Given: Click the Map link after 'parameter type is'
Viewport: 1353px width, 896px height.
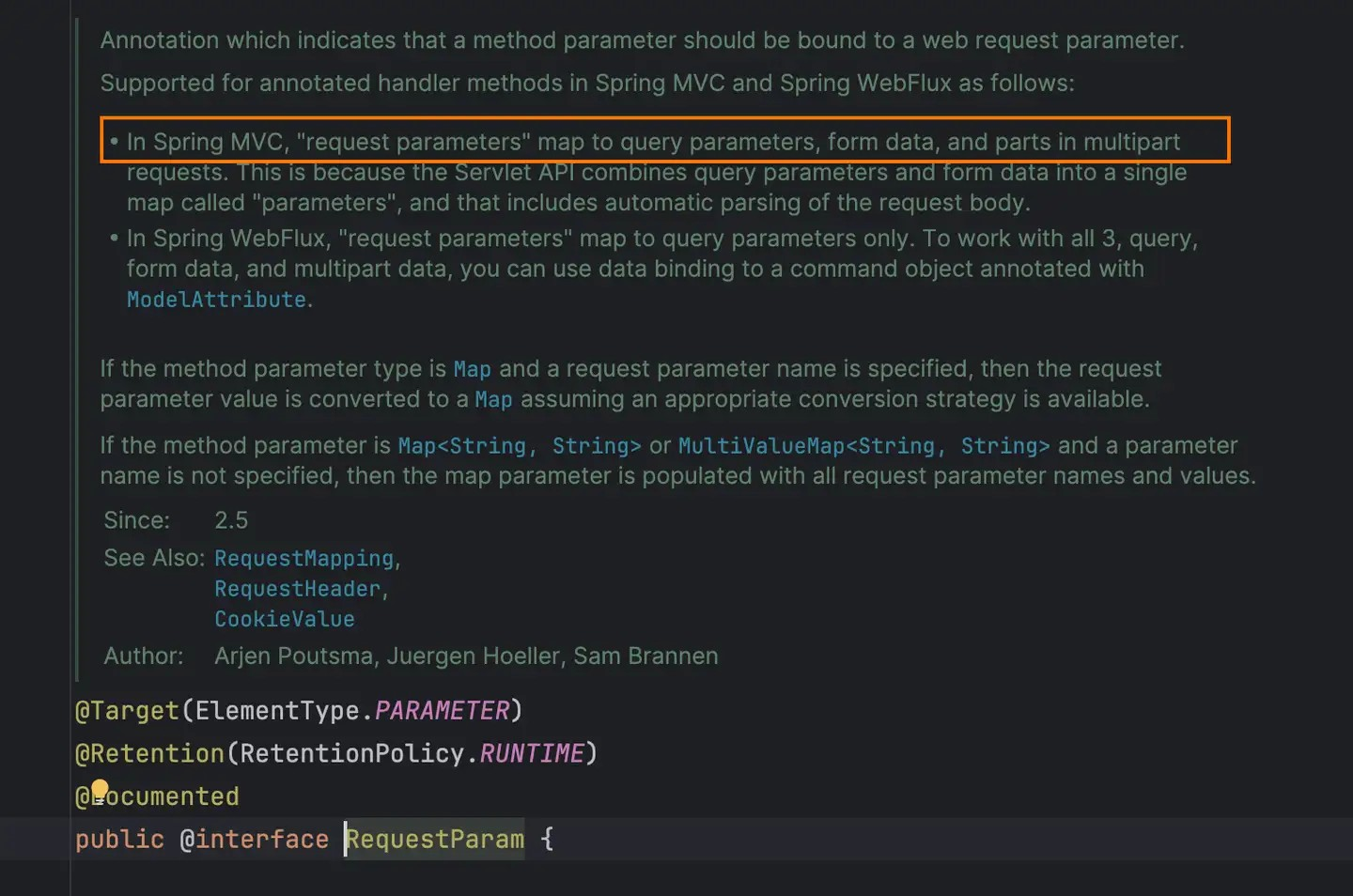Looking at the screenshot, I should coord(472,369).
